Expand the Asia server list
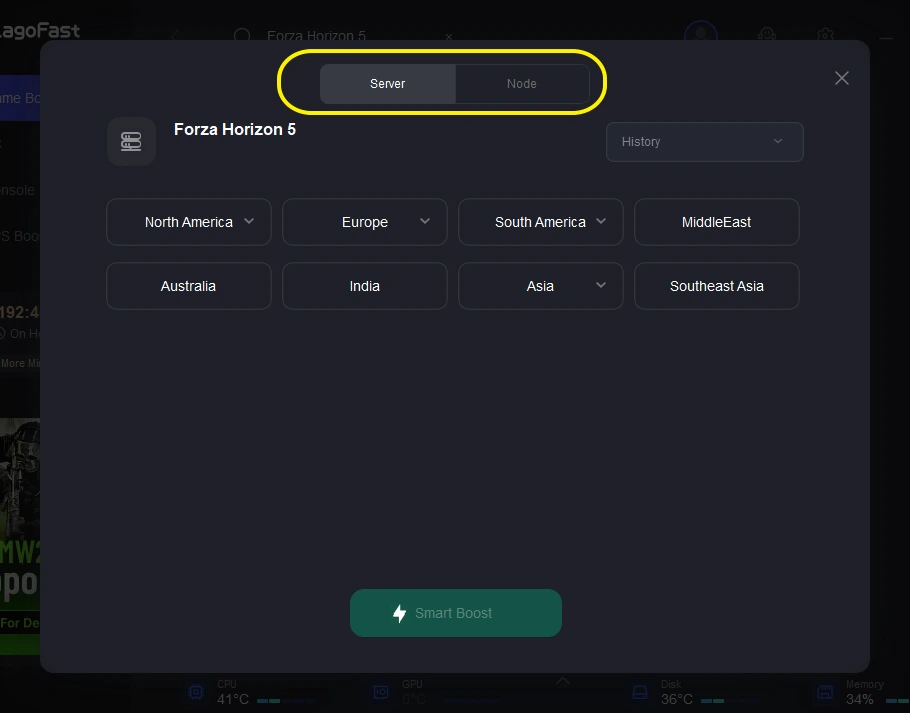 click(541, 286)
